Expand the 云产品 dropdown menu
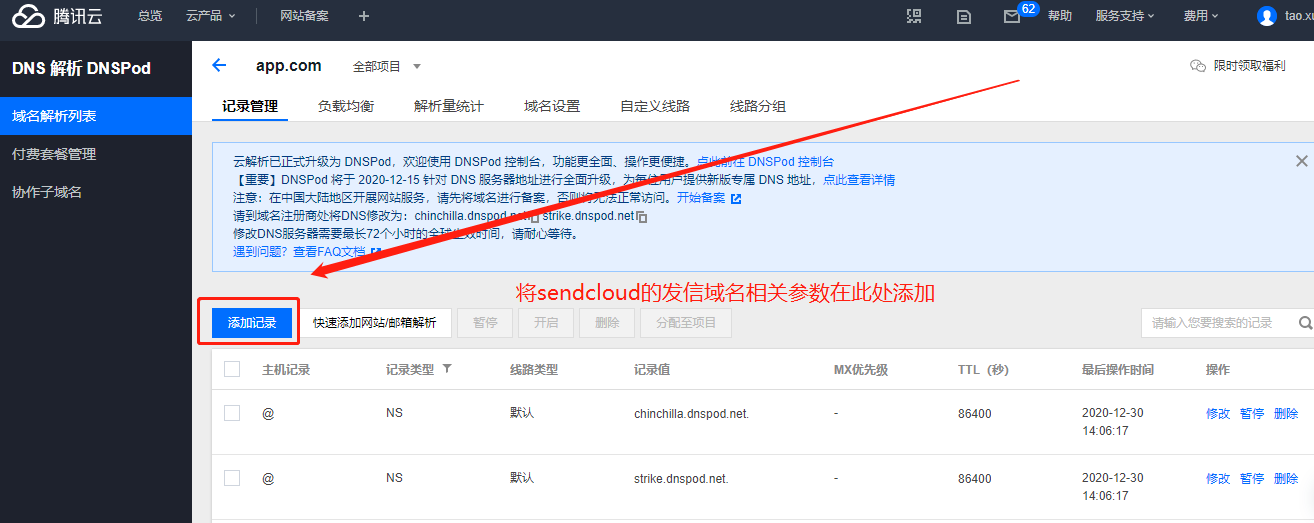Viewport: 1314px width, 523px height. pos(211,16)
